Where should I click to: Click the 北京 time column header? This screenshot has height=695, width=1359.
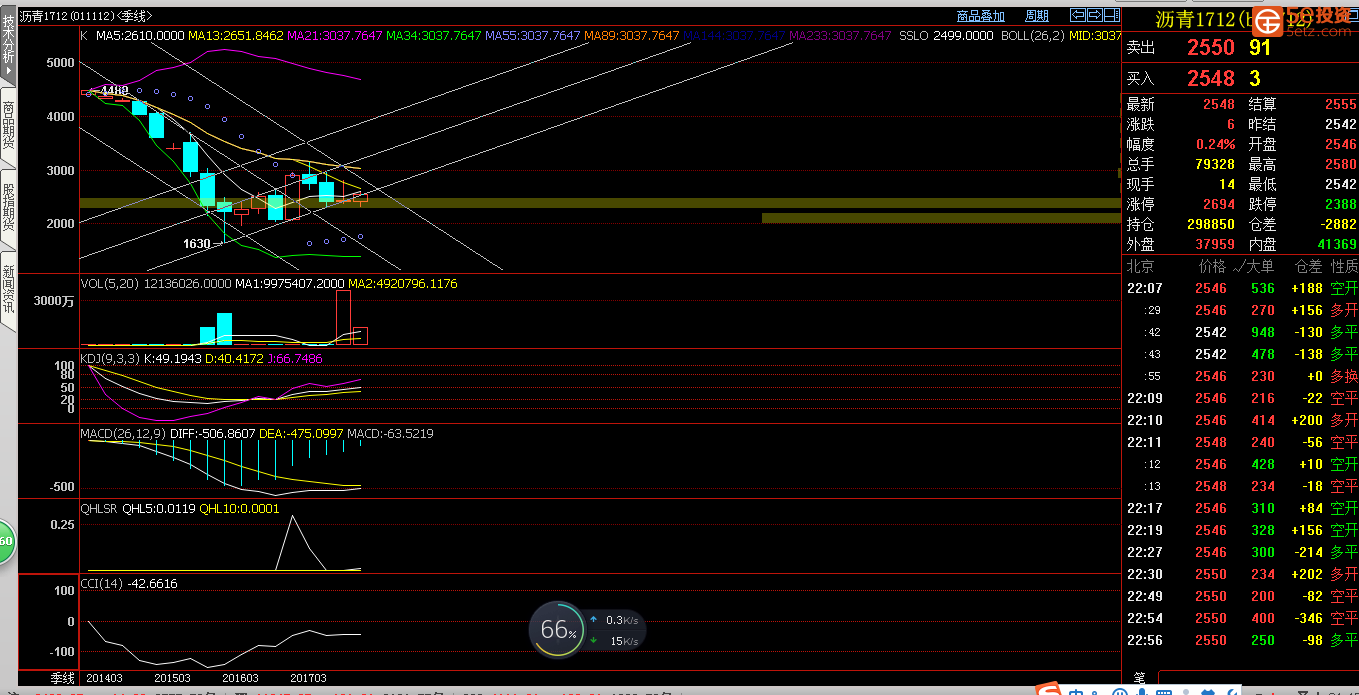1140,266
